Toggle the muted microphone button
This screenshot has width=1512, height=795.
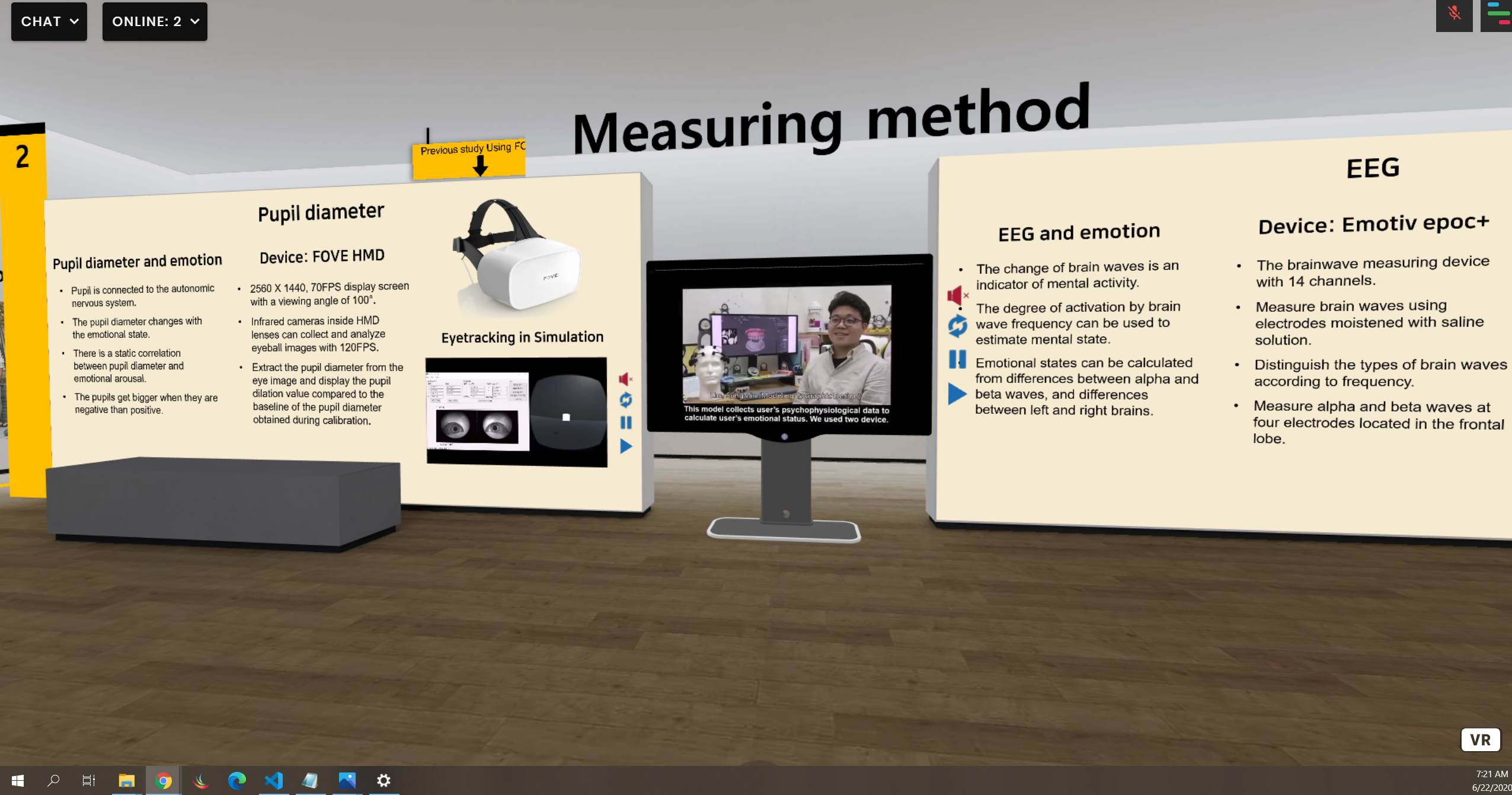[x=1453, y=14]
